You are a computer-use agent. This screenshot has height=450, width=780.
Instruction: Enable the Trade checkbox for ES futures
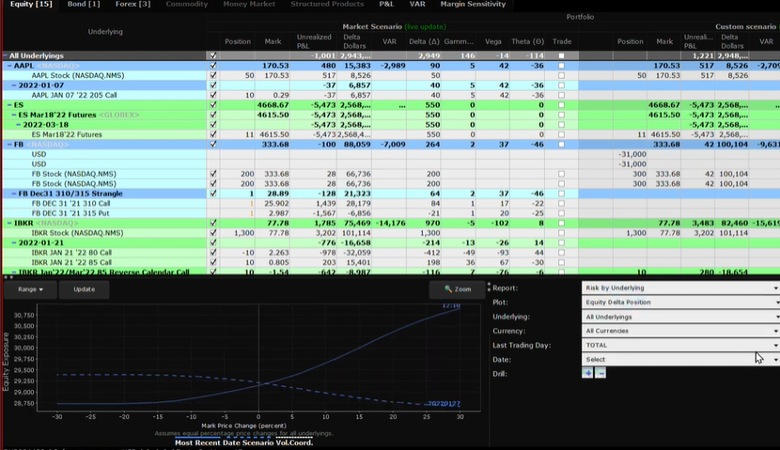coord(561,134)
